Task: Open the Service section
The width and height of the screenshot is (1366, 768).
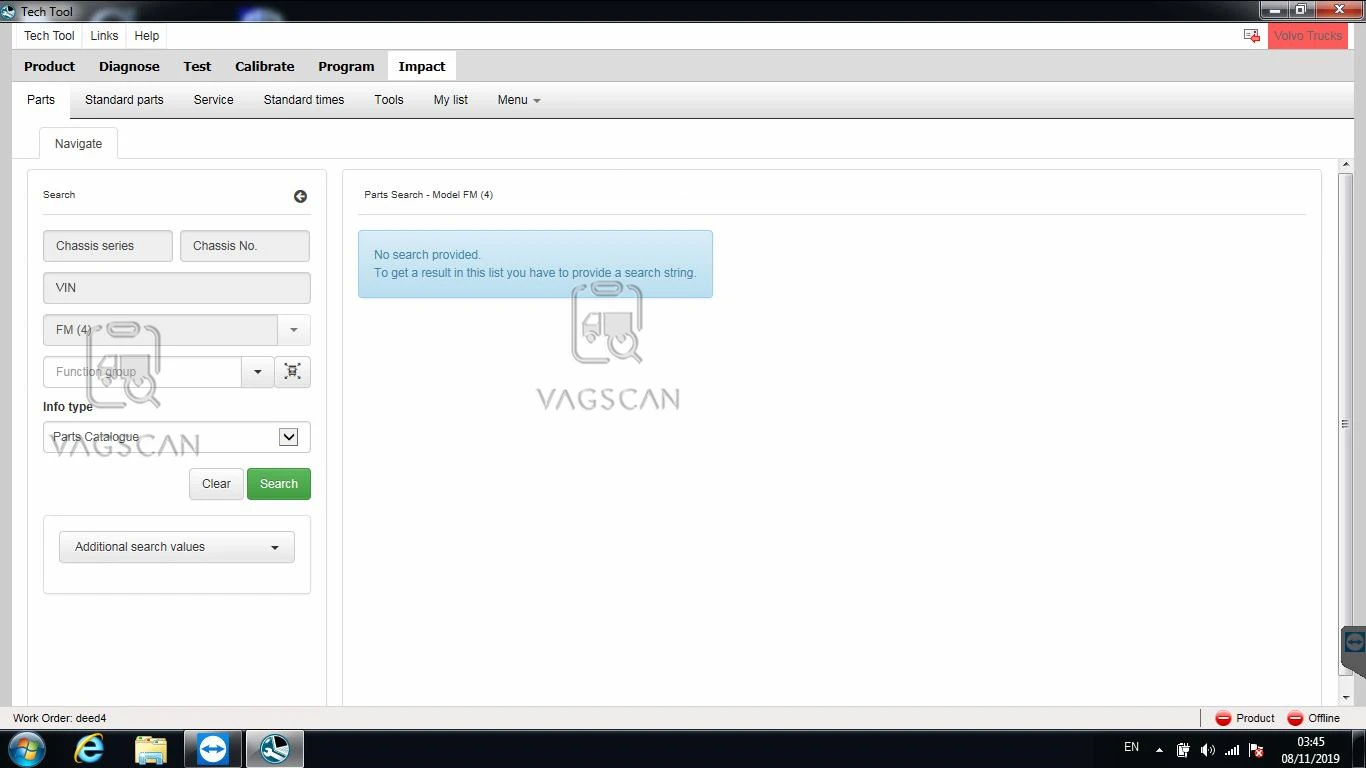Action: coord(213,100)
